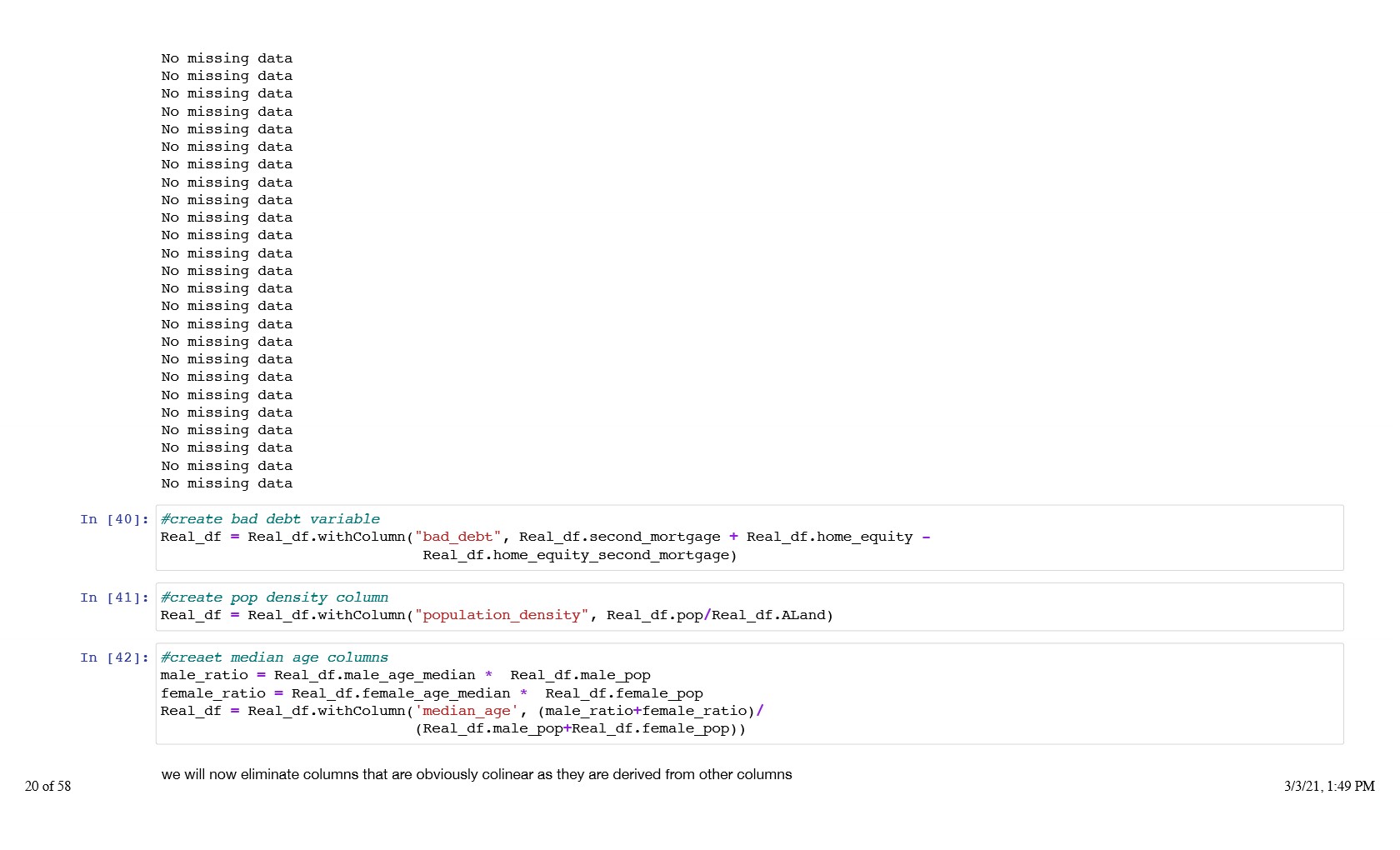Click the first "No missing data" output line

(227, 58)
